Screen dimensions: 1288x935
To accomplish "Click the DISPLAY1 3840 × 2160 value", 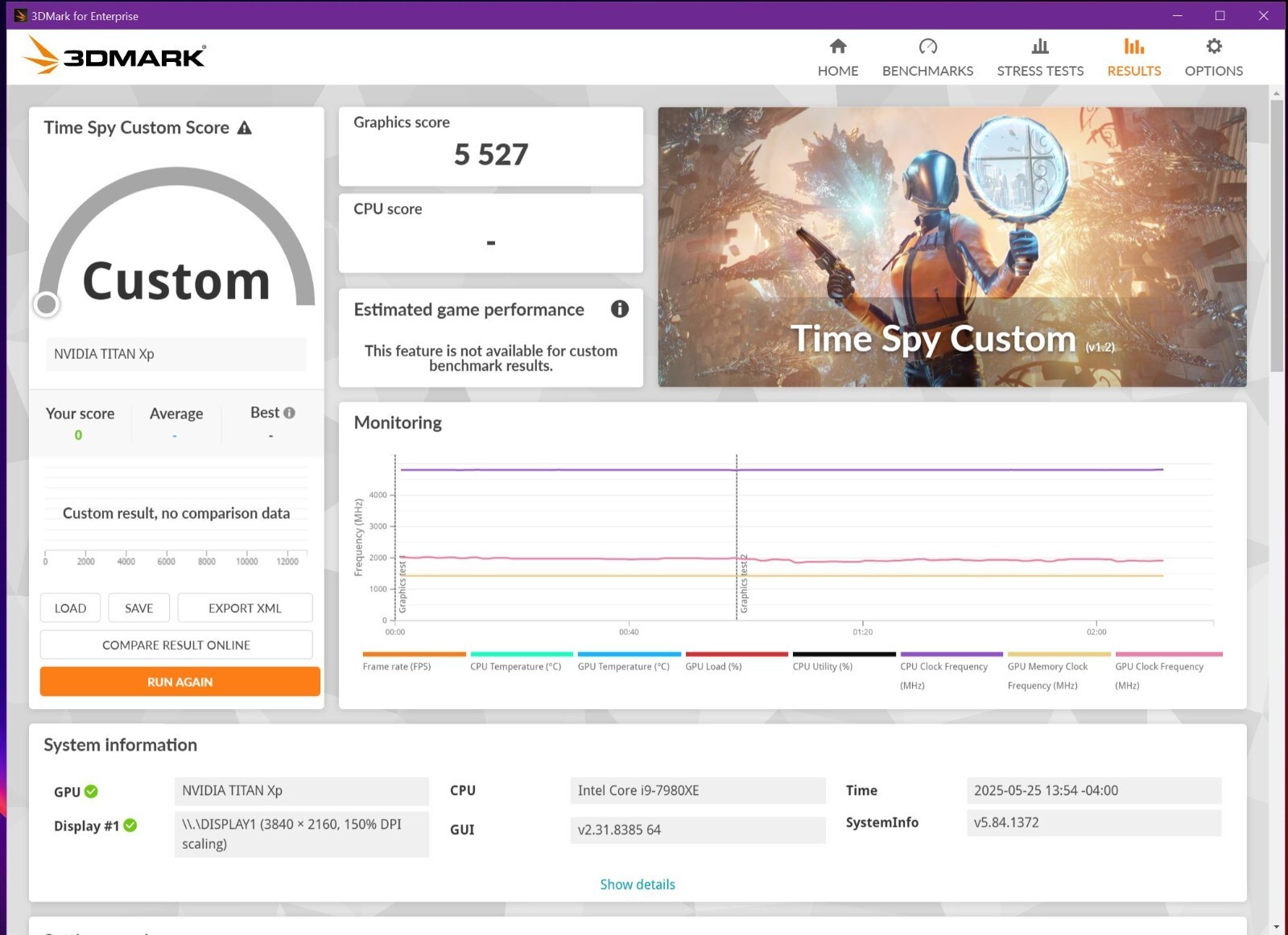I will 301,834.
